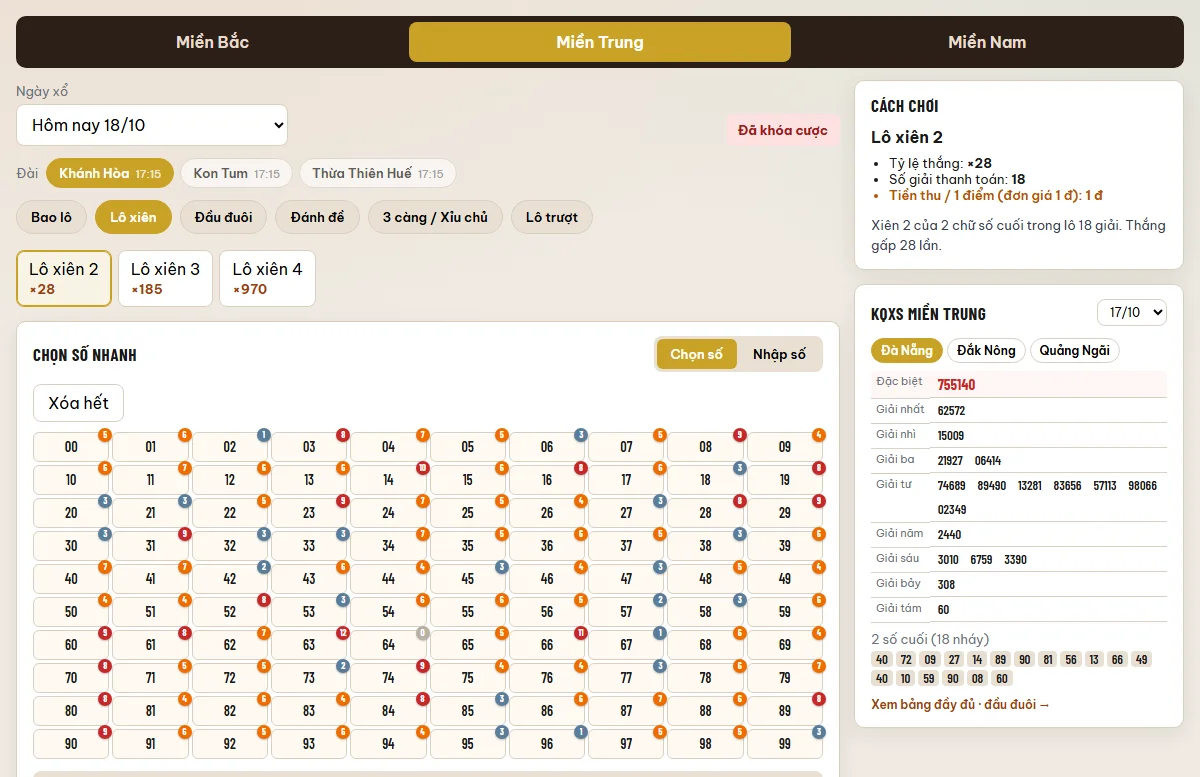
Task: Toggle number 91 in the grid
Action: [150, 744]
